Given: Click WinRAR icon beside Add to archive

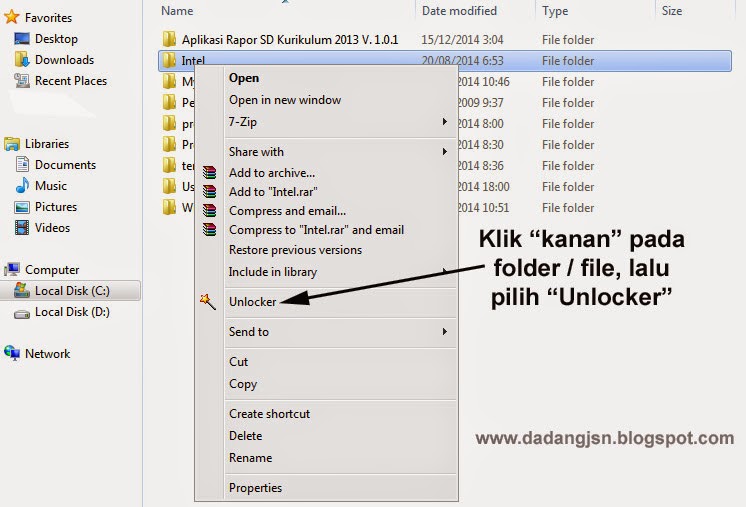Looking at the screenshot, I should pos(209,172).
